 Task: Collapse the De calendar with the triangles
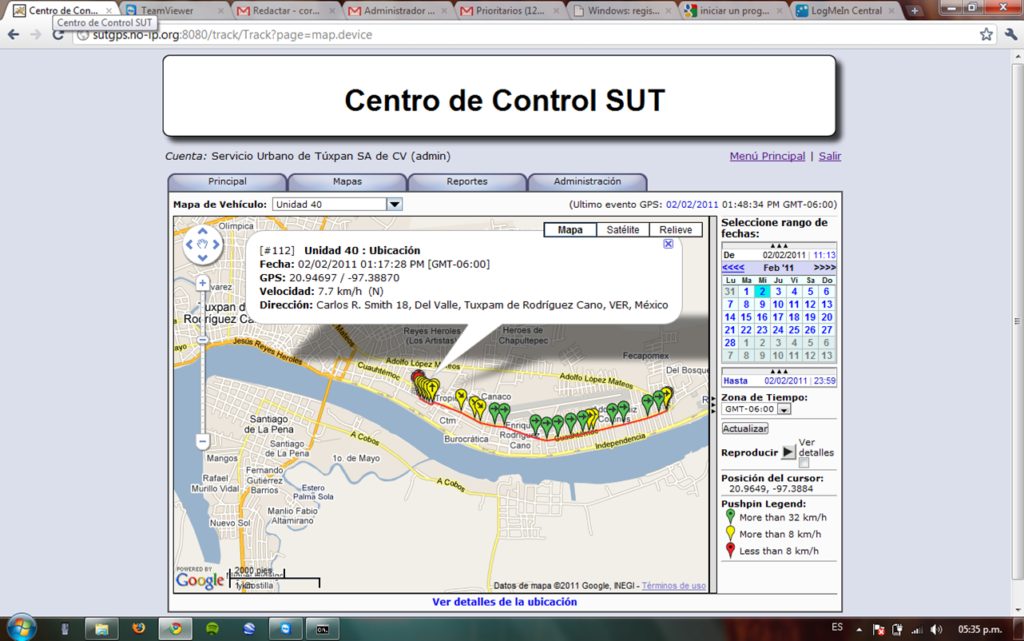(x=778, y=246)
